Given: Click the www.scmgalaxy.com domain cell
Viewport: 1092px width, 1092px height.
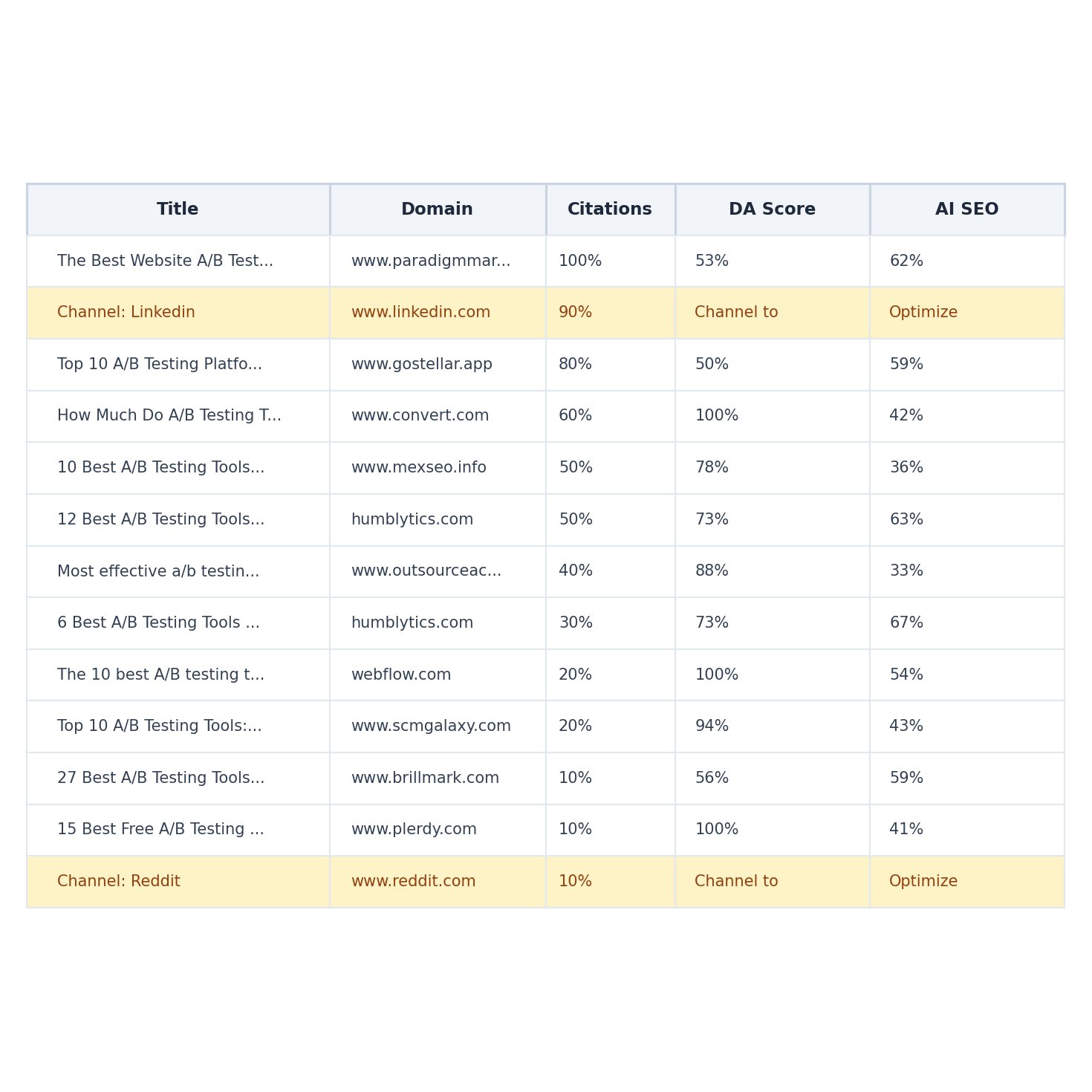Looking at the screenshot, I should pos(431,727).
